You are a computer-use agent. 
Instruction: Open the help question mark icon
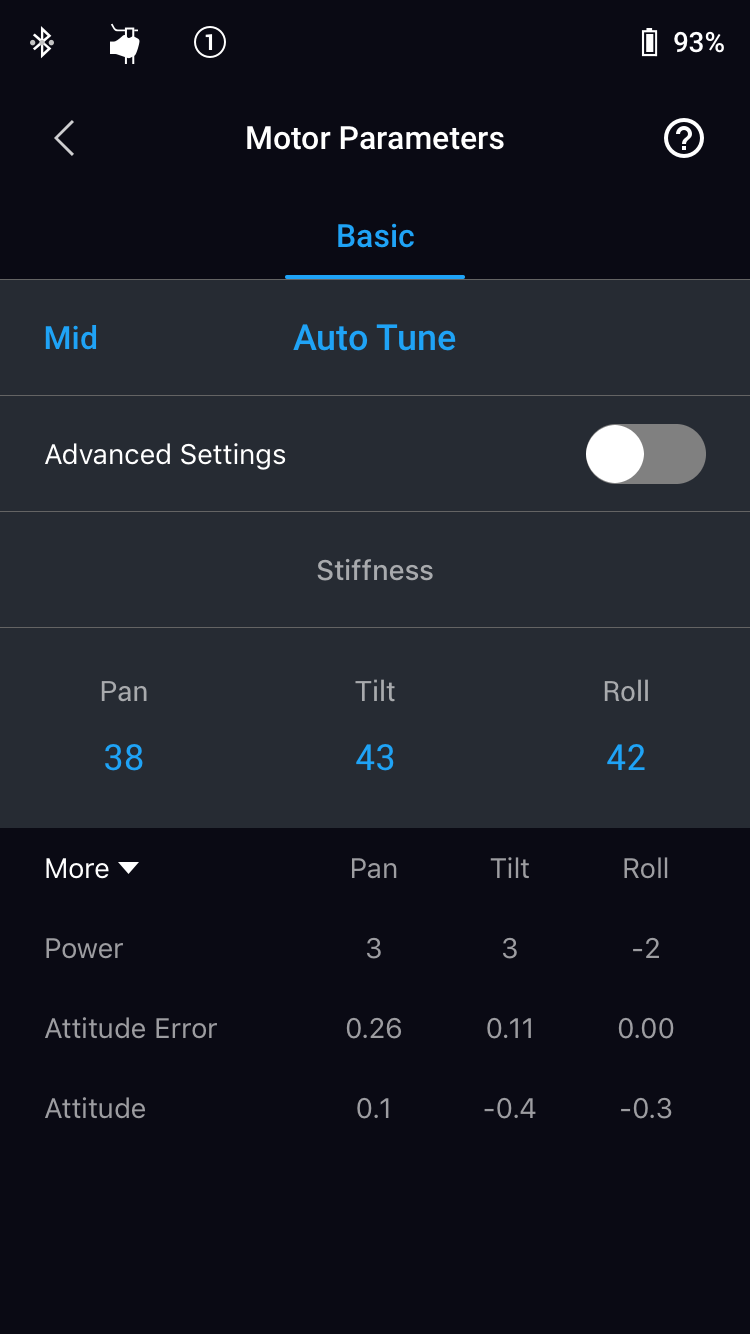point(684,138)
